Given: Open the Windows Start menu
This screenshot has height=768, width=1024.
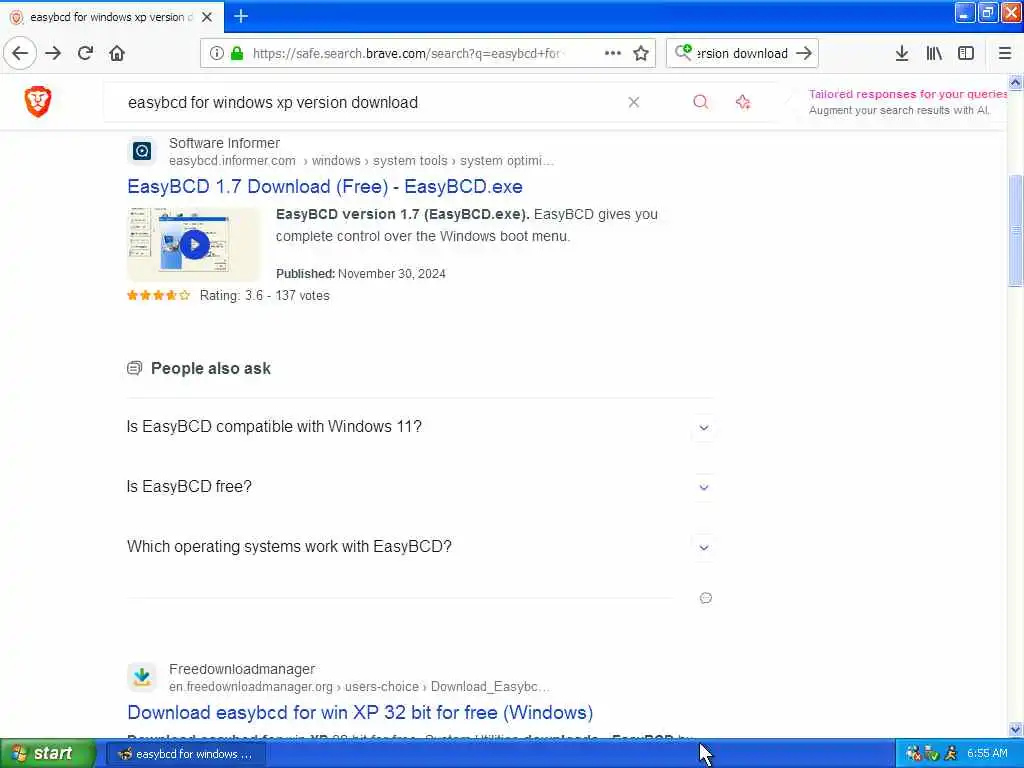Looking at the screenshot, I should click(47, 754).
